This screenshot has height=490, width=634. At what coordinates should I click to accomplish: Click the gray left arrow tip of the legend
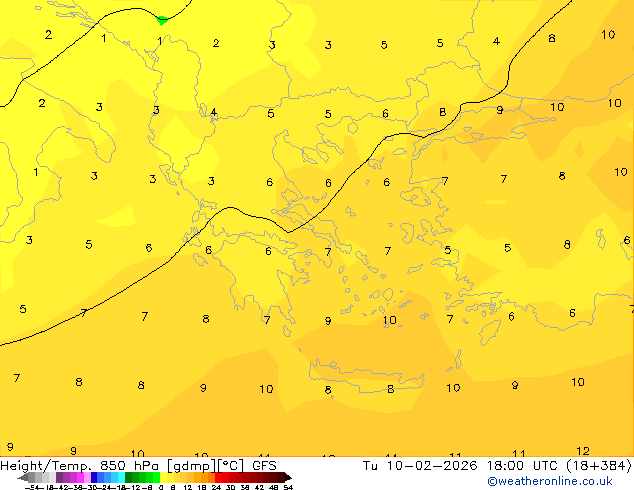(23, 477)
